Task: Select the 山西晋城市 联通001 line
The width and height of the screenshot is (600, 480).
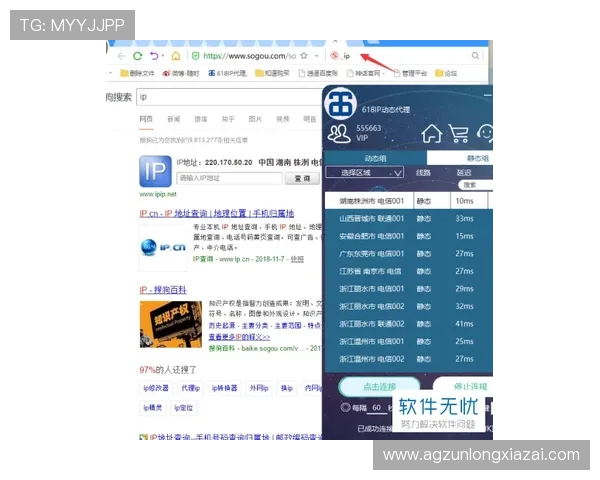Action: (409, 219)
